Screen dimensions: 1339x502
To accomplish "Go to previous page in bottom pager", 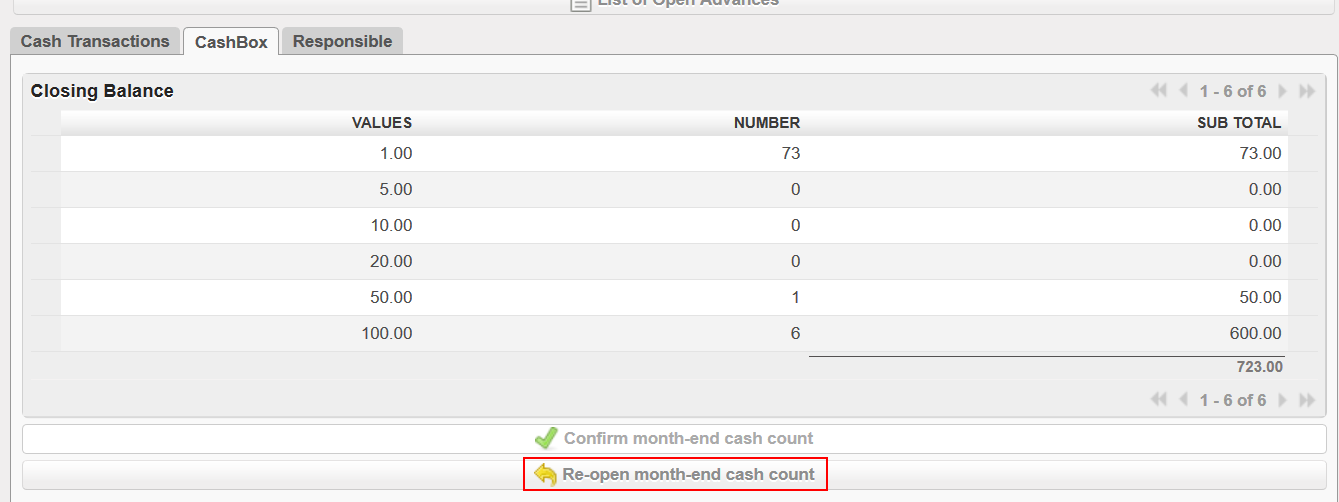I will coord(1183,400).
